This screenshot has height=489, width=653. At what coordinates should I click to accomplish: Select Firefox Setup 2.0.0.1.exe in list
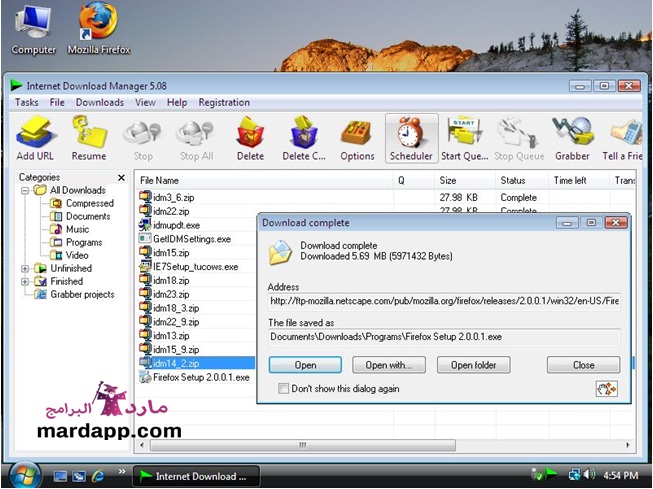click(x=195, y=377)
